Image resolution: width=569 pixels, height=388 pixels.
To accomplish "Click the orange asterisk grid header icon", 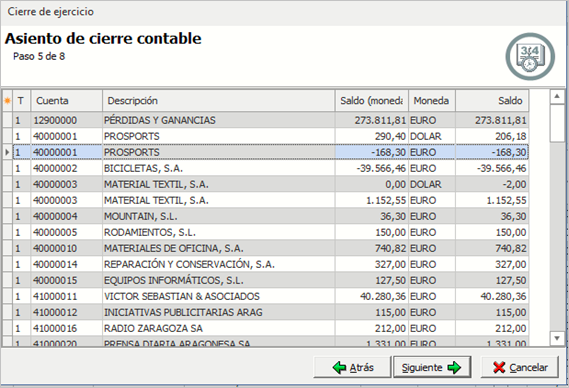I will pos(7,101).
